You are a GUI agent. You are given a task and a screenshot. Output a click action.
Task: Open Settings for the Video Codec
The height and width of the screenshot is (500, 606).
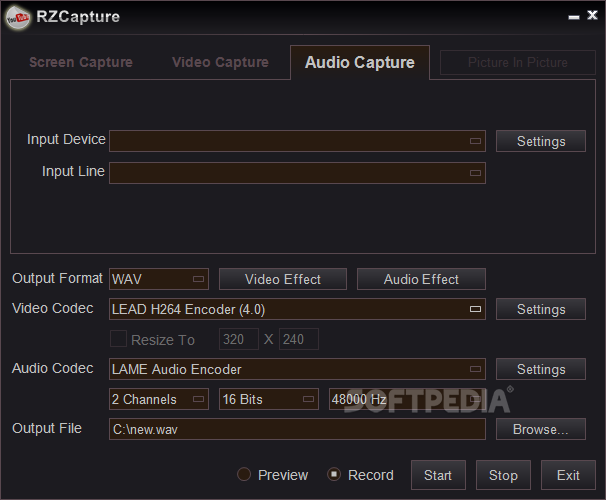point(541,309)
